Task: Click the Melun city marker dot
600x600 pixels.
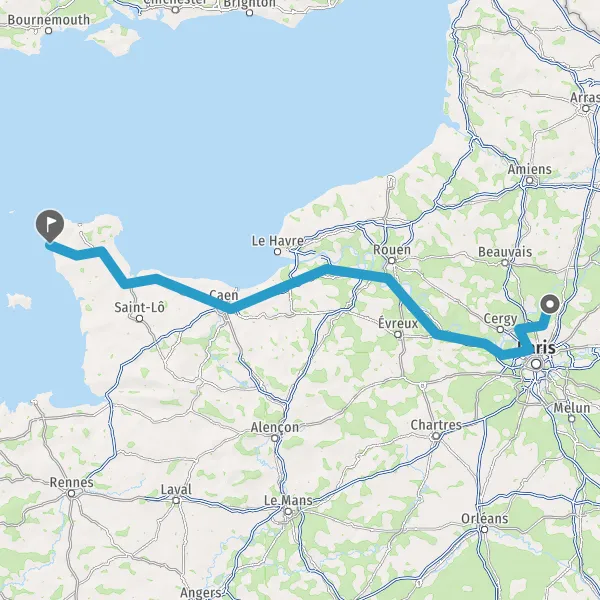Action: click(x=571, y=419)
